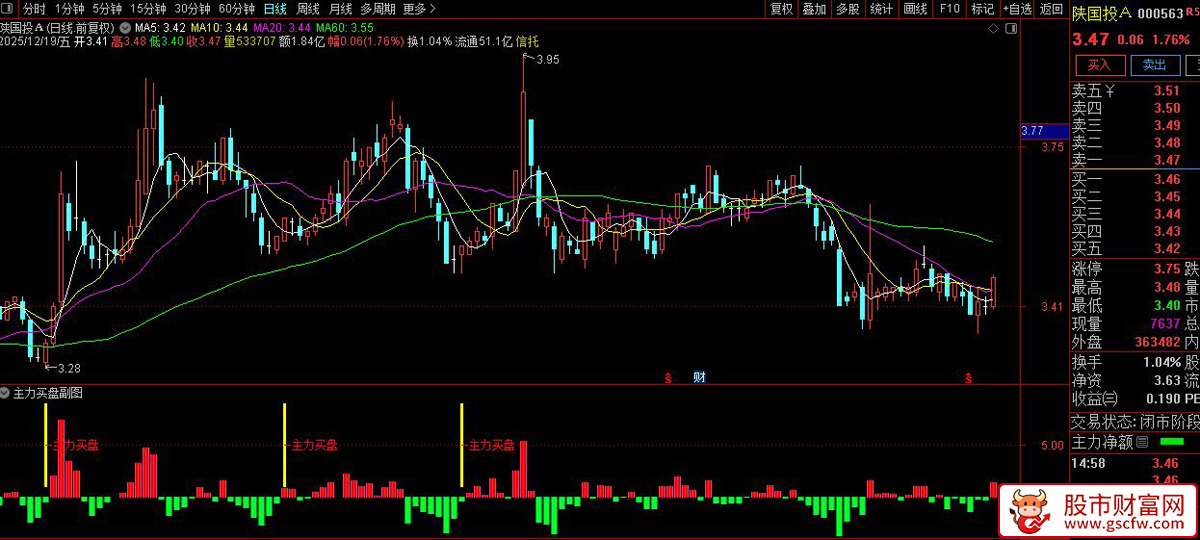Click the 换手 turnover 1.04% in side panel
This screenshot has height=540, width=1200.
1161,362
